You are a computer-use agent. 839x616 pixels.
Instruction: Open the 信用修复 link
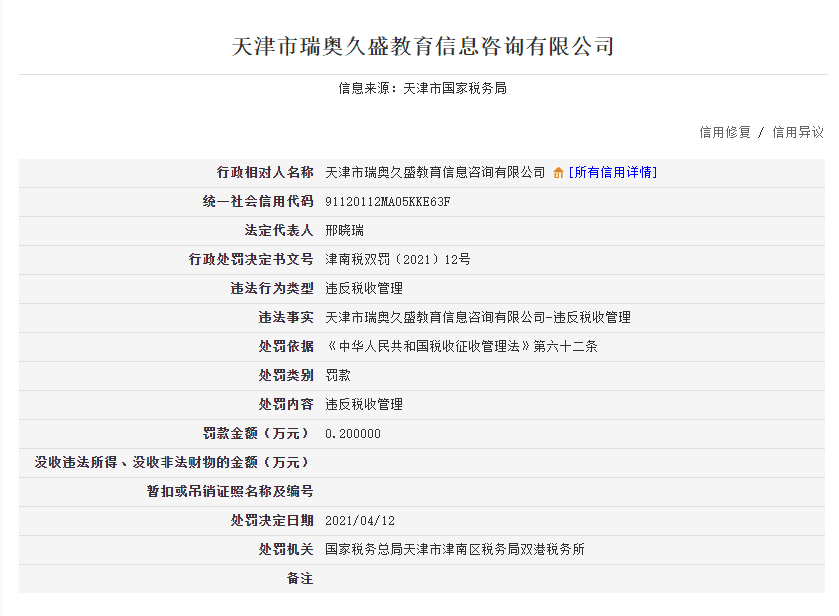click(x=725, y=132)
